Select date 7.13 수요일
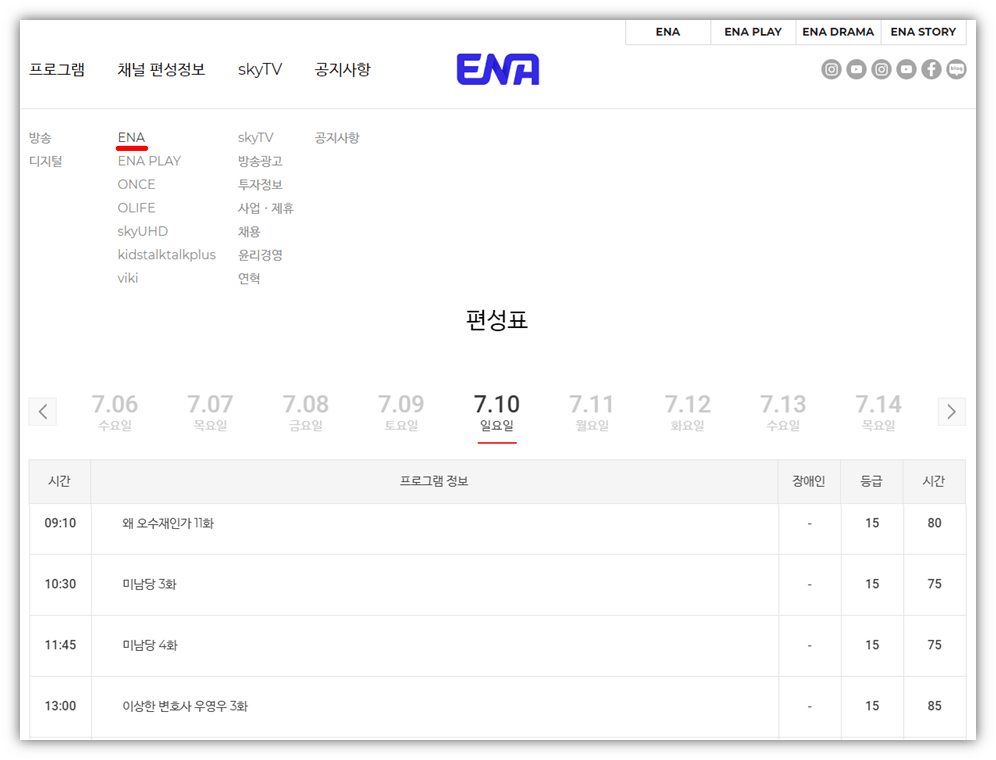 pyautogui.click(x=783, y=412)
